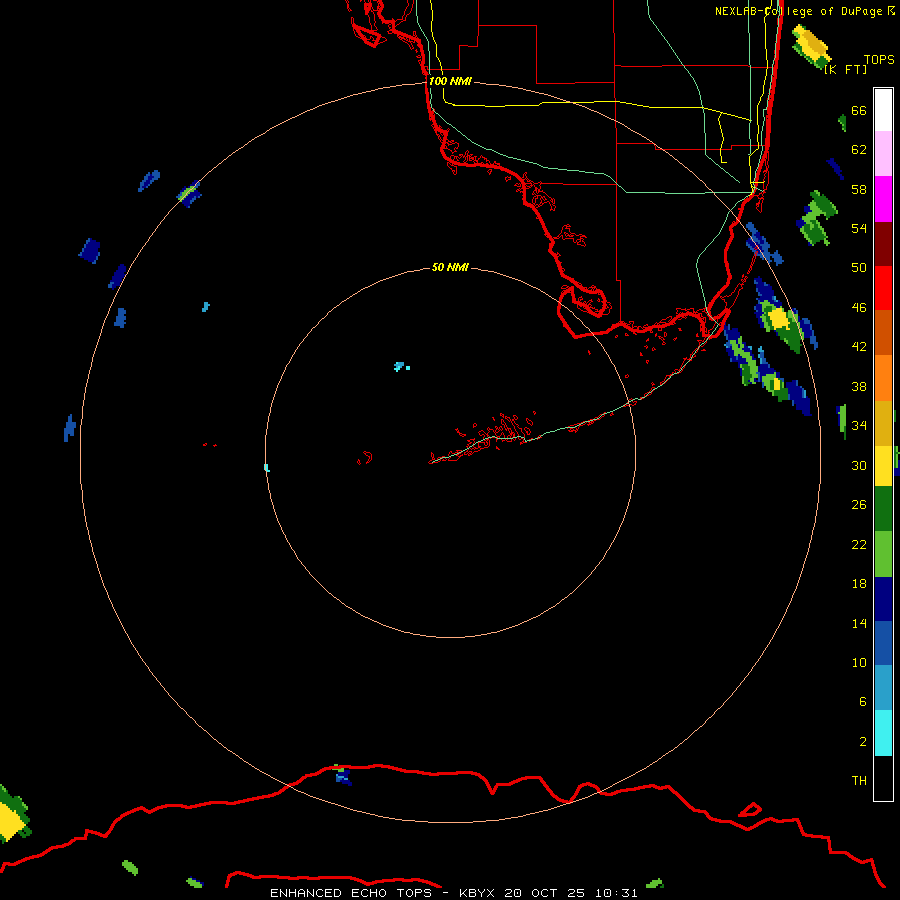This screenshot has width=900, height=900.
Task: Click the 66 scale value
Action: tap(859, 110)
